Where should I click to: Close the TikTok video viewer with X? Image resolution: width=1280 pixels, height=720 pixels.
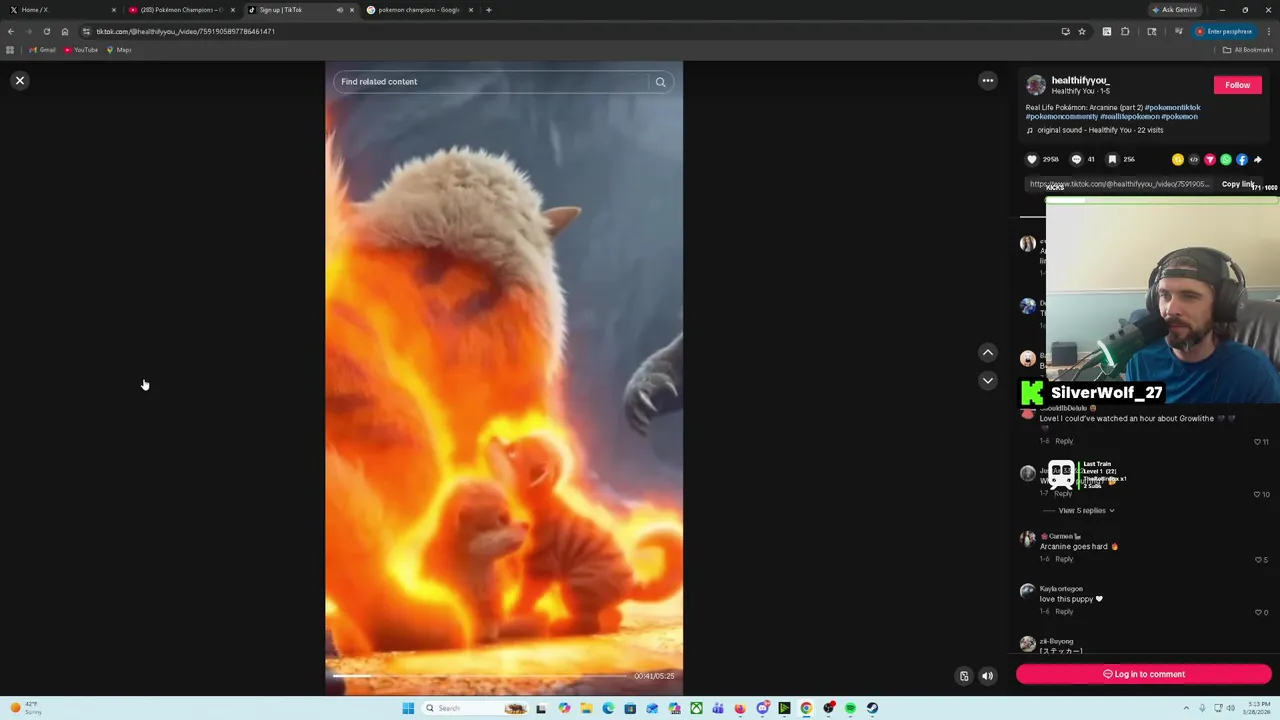coord(20,80)
